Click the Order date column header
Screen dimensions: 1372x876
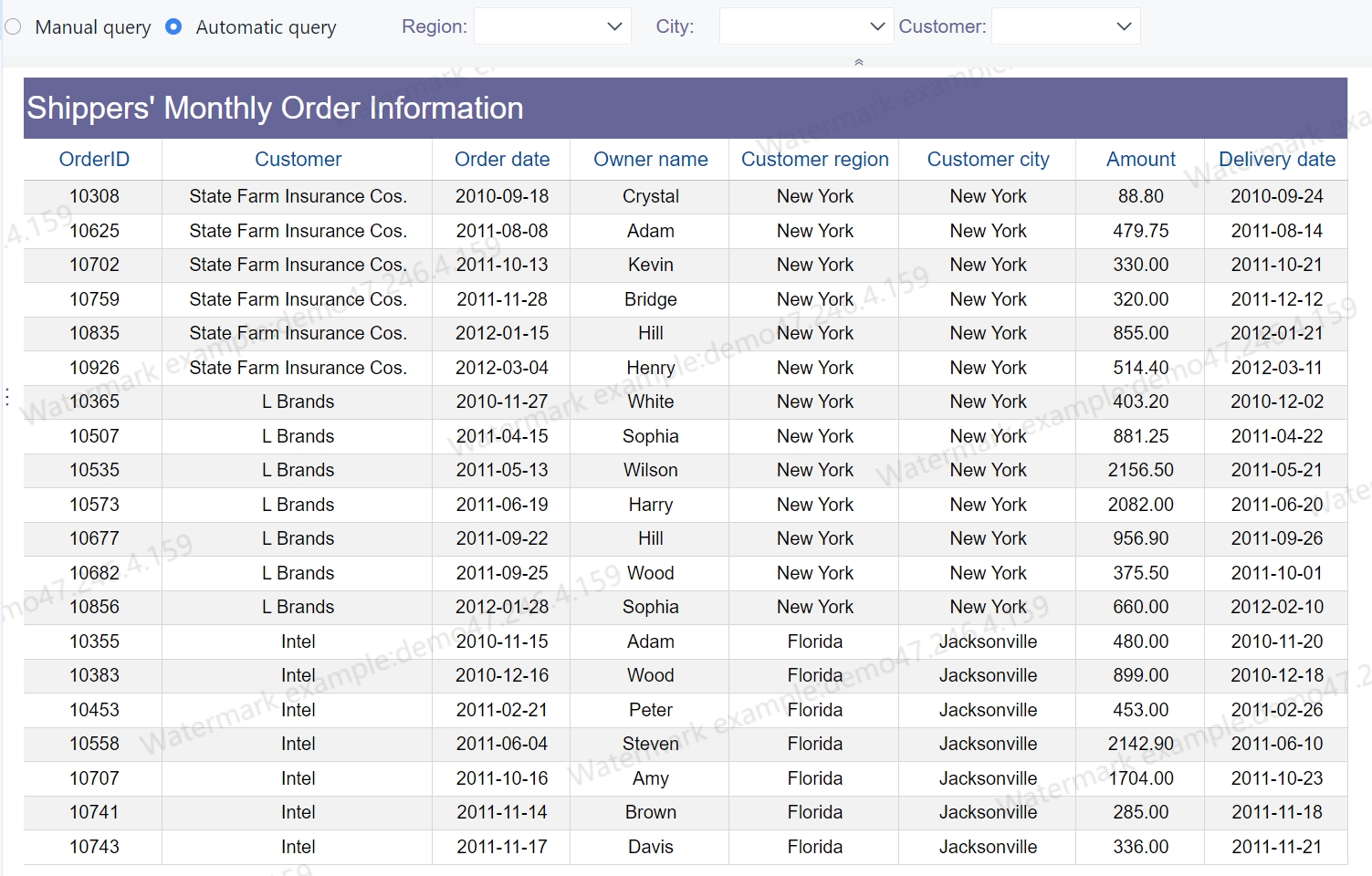click(x=502, y=160)
